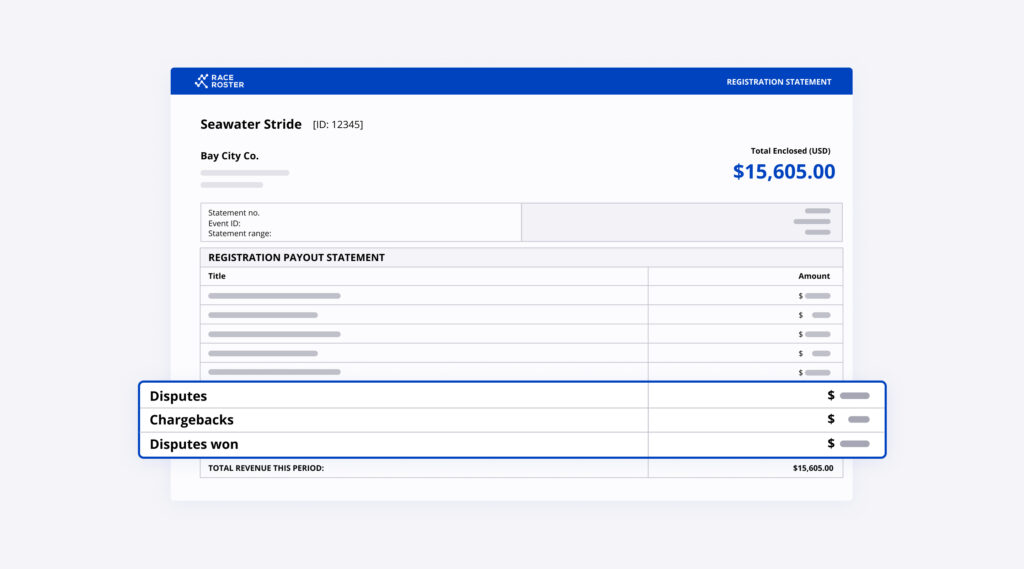Click the large blue $15,605.00 amount
Viewport: 1024px width, 569px height.
(x=783, y=172)
